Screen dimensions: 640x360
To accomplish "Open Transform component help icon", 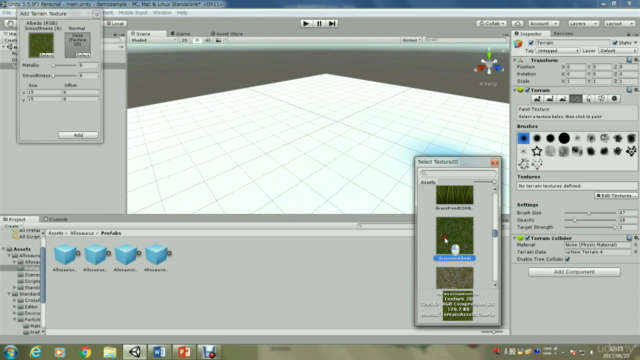I will coord(629,60).
